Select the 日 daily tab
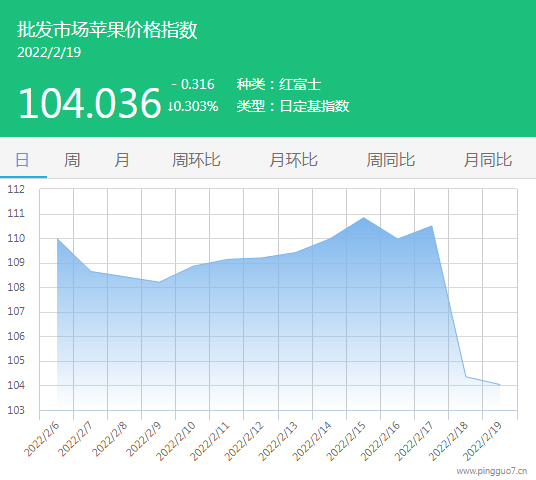Viewport: 536px width, 480px height. [23, 160]
